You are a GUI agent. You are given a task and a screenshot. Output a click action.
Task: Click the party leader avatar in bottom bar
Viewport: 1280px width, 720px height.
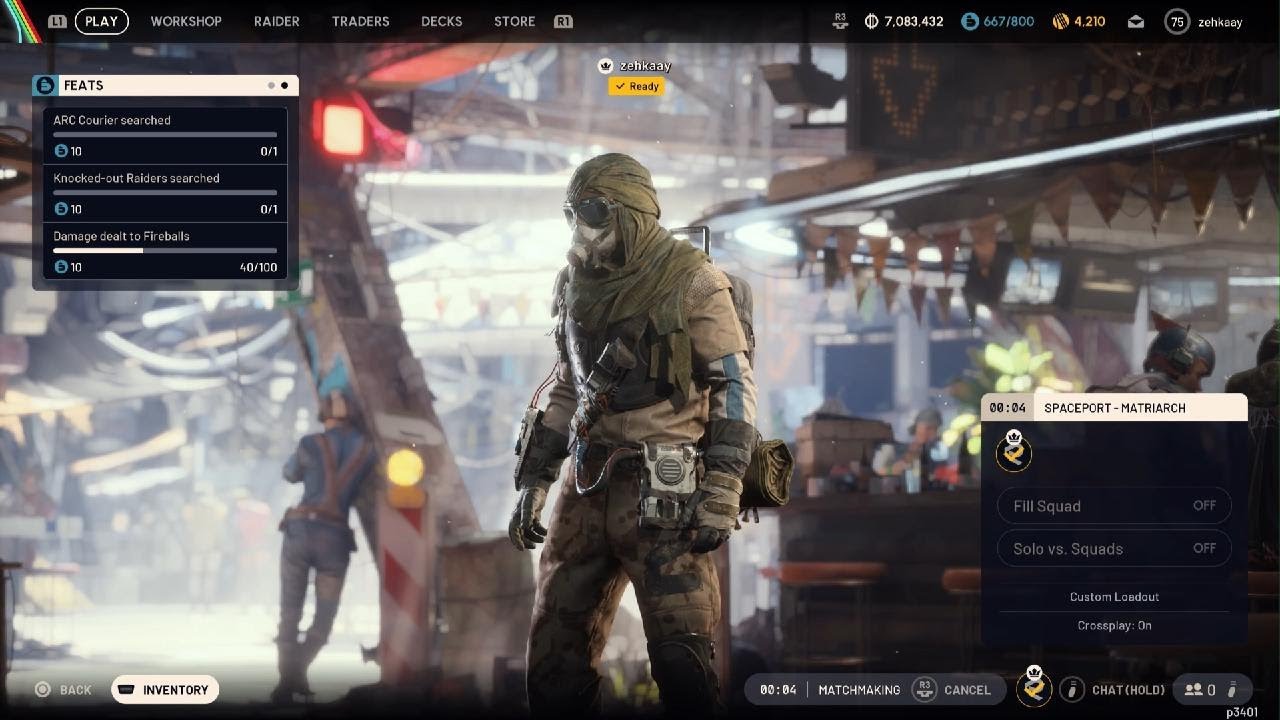pyautogui.click(x=1034, y=688)
